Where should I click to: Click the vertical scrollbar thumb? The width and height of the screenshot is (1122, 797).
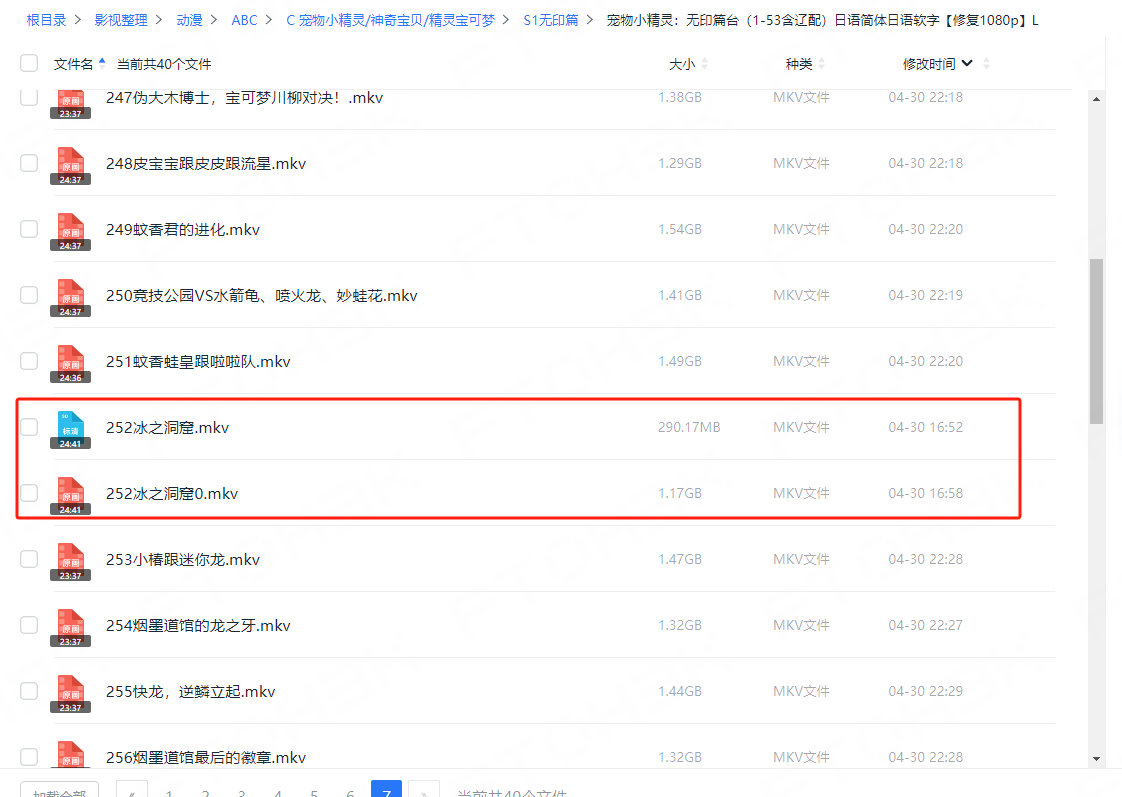pos(1096,340)
